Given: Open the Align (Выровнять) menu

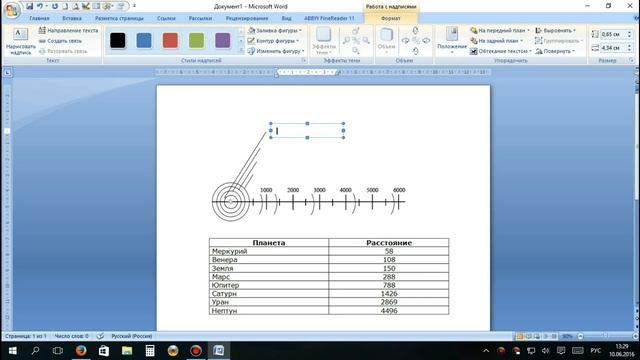Looking at the screenshot, I should 556,31.
